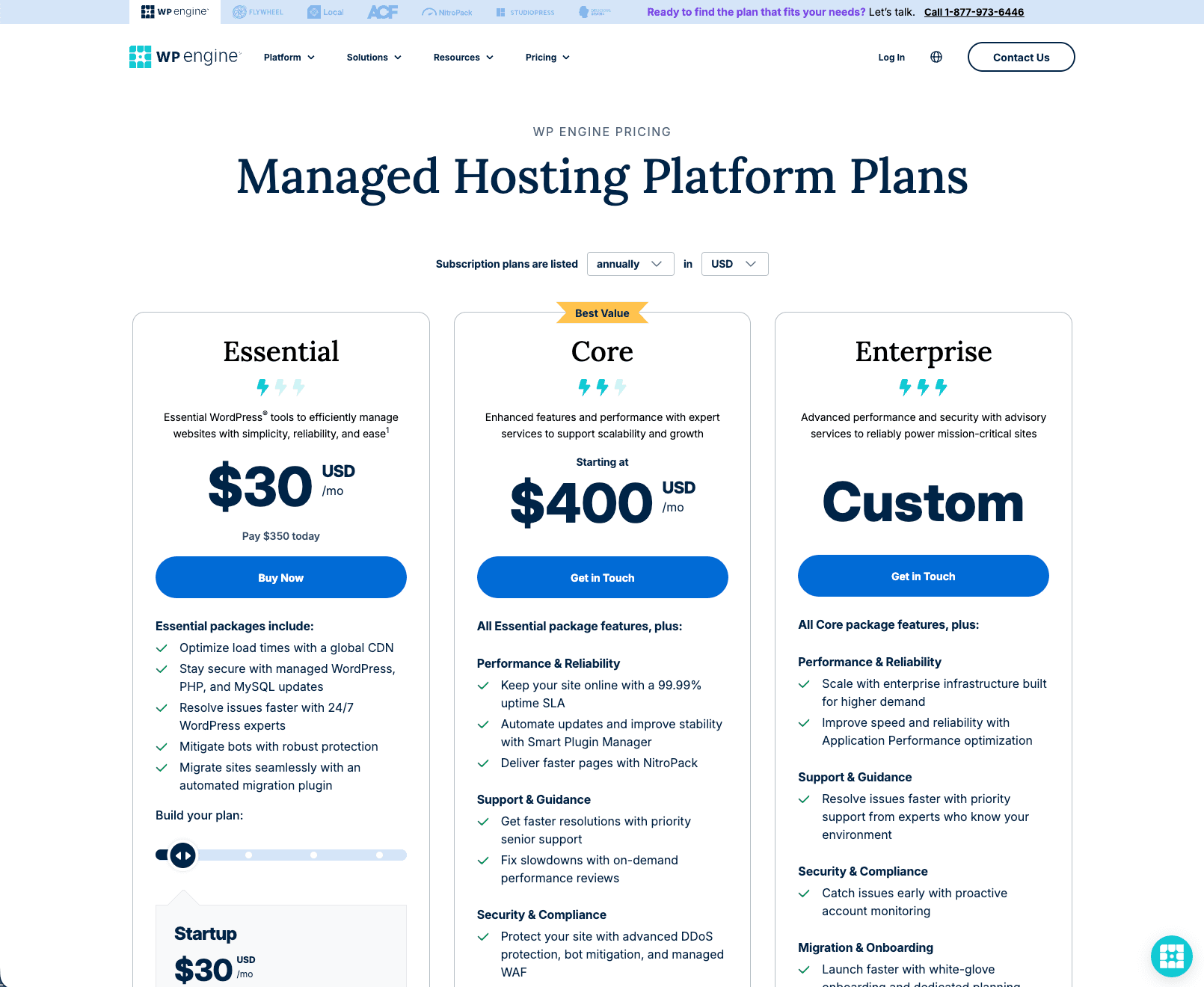Select the third dot on plan slider

(x=313, y=855)
